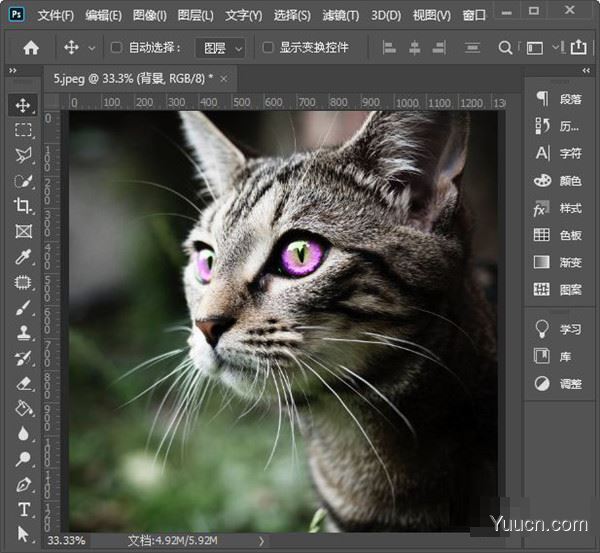Viewport: 600px width, 553px height.
Task: Open the 图层(L) menu
Action: pyautogui.click(x=196, y=15)
